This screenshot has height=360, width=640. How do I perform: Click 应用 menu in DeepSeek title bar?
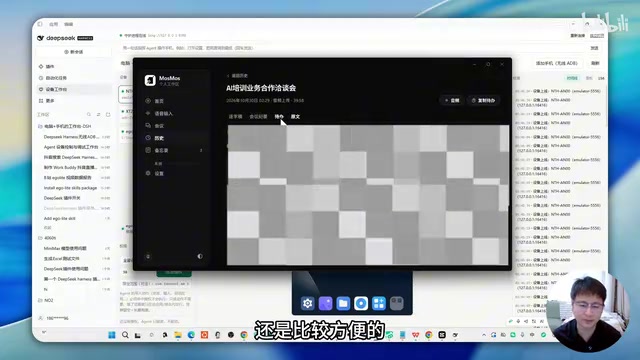coord(53,24)
